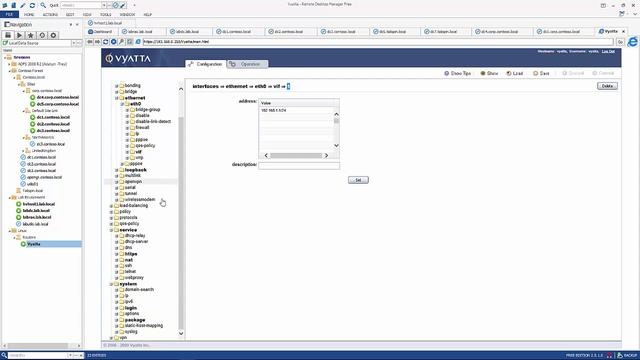Viewport: 640px width, 360px height.
Task: Select the openvpn node in config tree
Action: pos(133,182)
